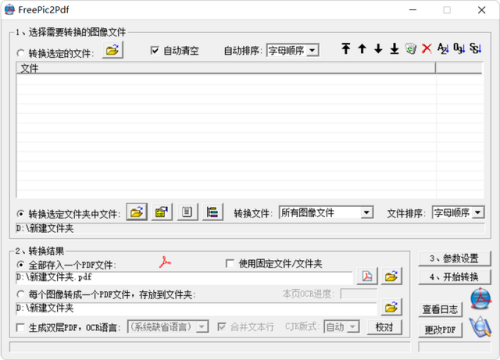The image size is (500, 360).
Task: Click the 3、参数设置 button
Action: (454, 258)
